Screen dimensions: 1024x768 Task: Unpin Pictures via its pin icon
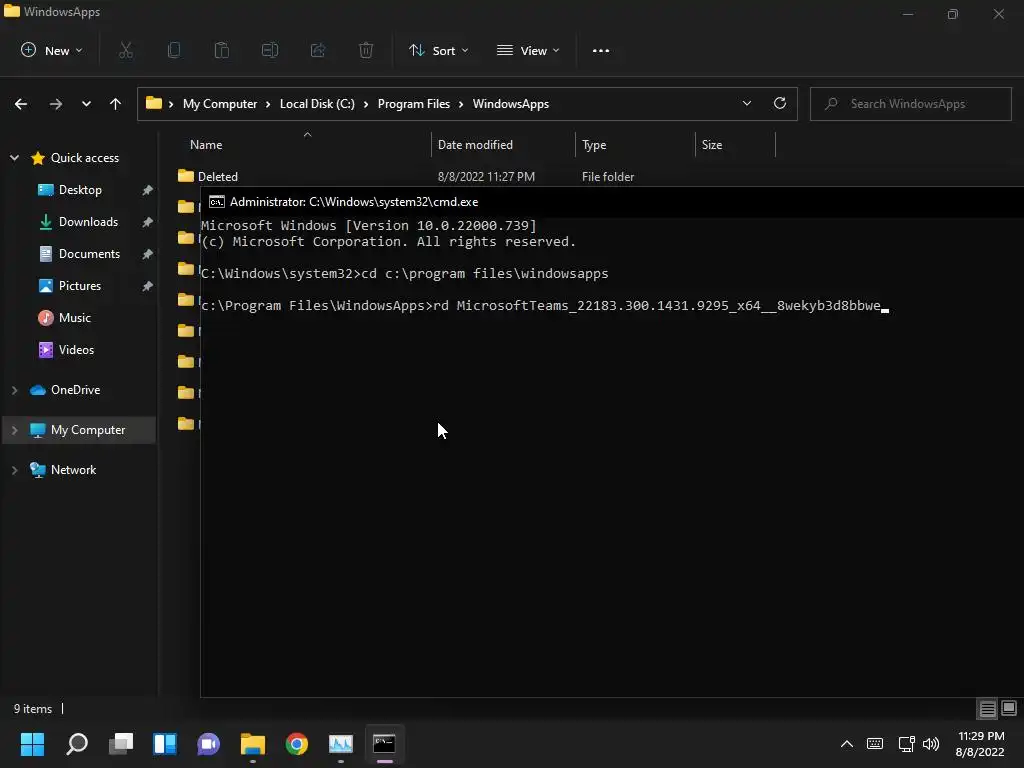[148, 286]
